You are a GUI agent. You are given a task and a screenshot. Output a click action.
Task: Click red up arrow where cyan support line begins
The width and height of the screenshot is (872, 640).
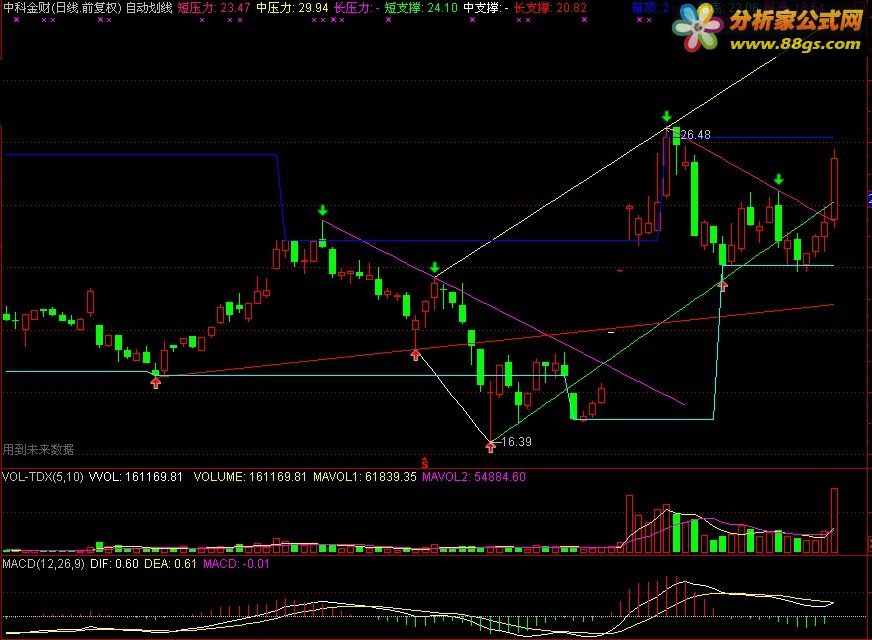[x=156, y=383]
